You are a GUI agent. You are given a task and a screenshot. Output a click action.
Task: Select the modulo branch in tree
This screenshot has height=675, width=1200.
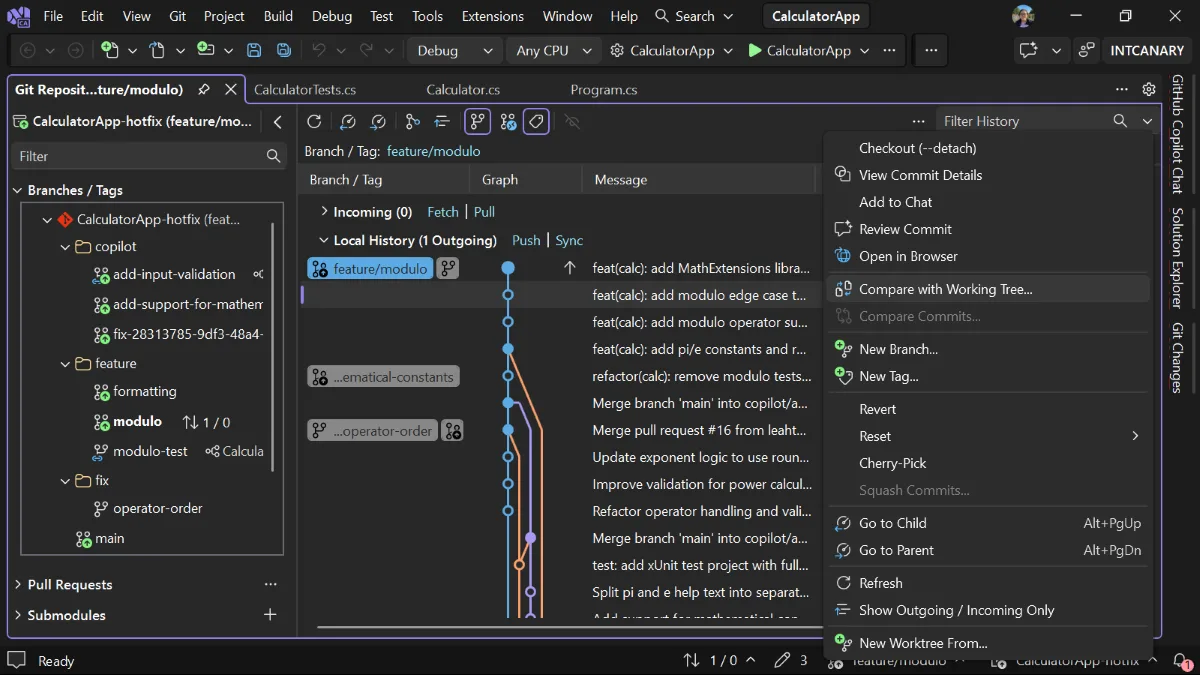tap(137, 422)
